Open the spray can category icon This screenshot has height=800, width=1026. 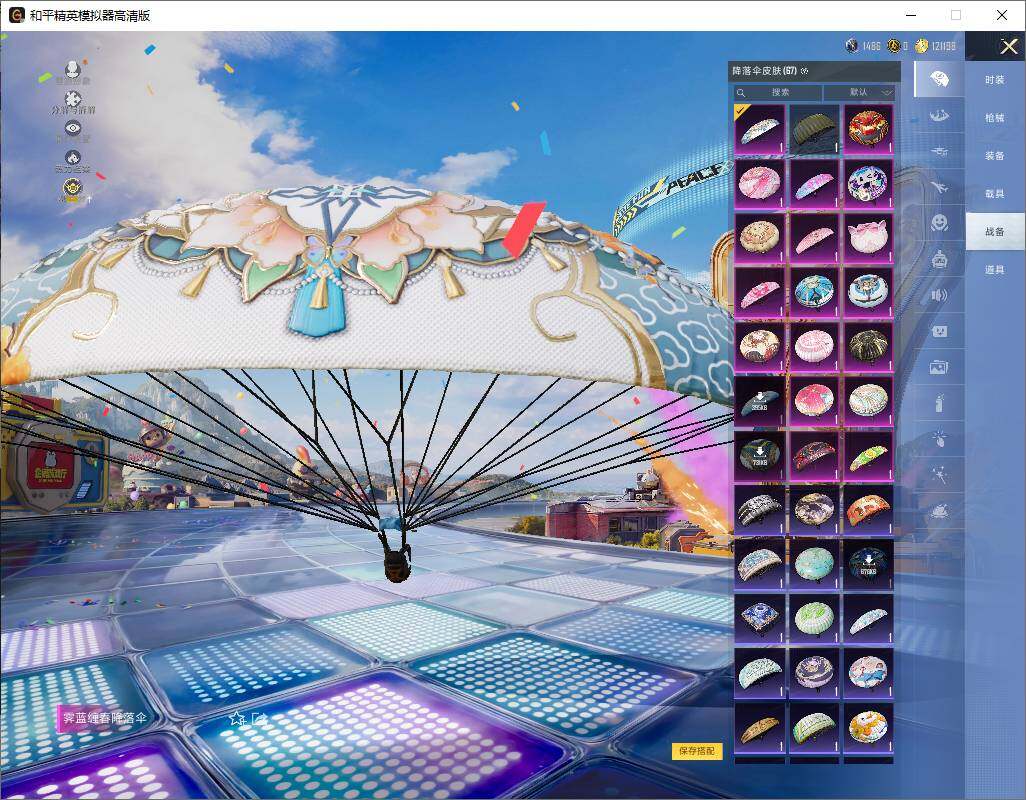939,403
